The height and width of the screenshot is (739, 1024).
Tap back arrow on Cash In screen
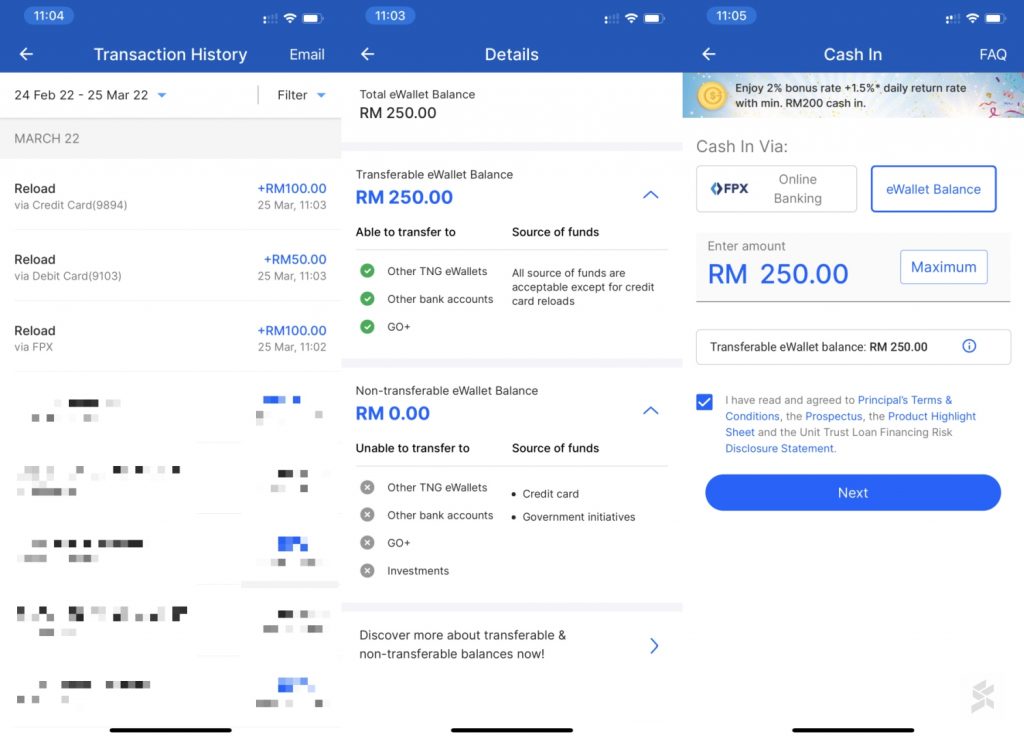point(709,54)
